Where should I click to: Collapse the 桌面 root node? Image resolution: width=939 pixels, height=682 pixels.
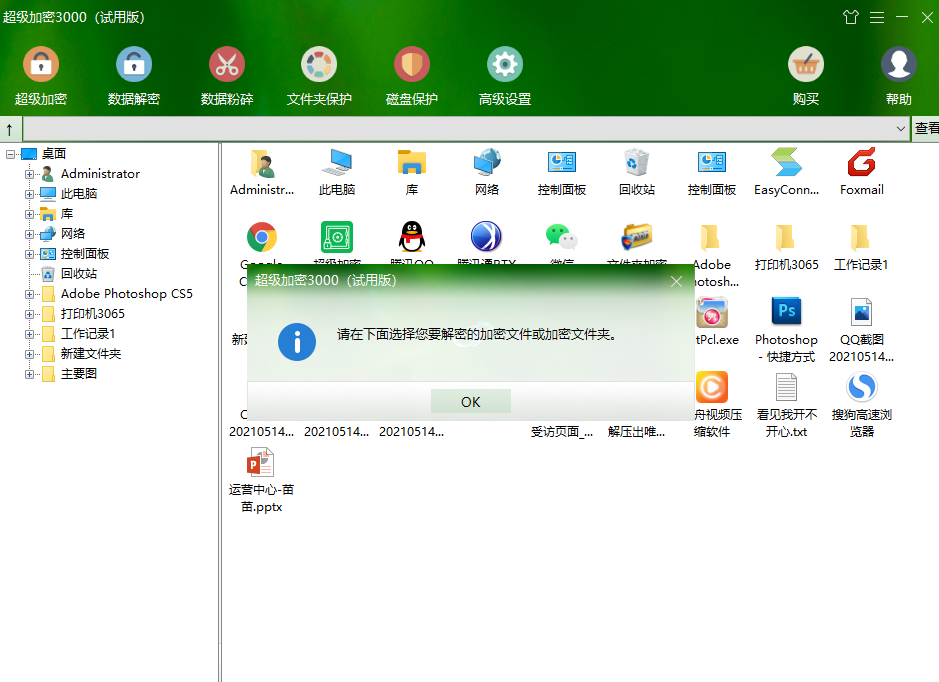[x=10, y=154]
